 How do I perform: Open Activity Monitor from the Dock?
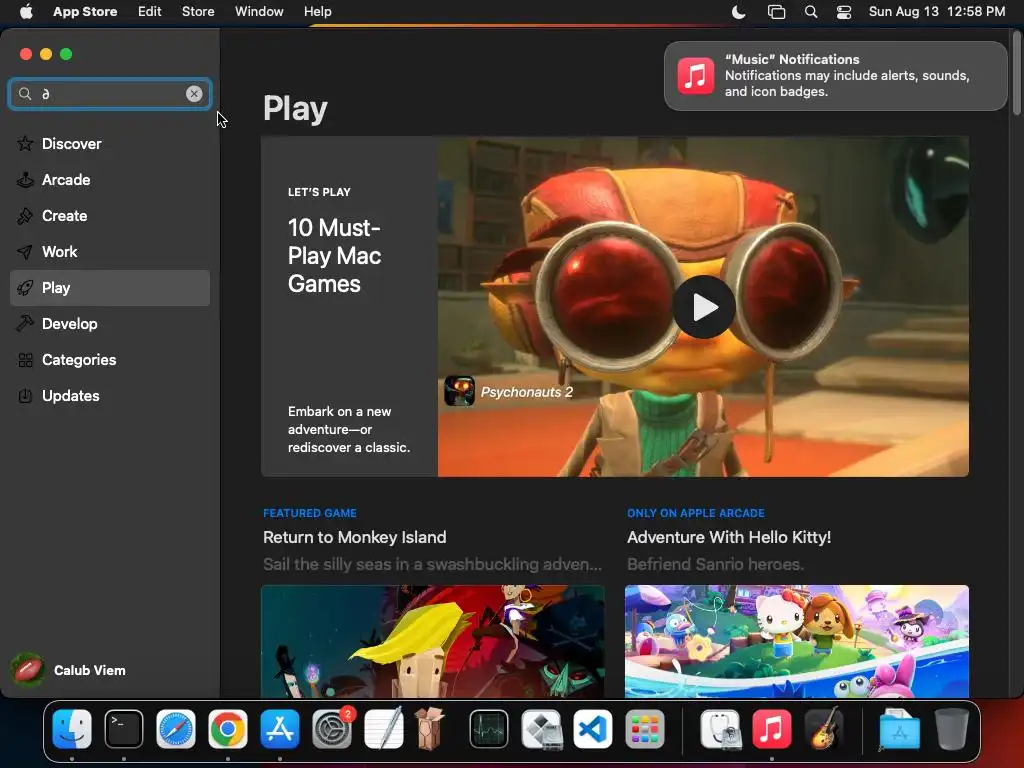(x=488, y=729)
